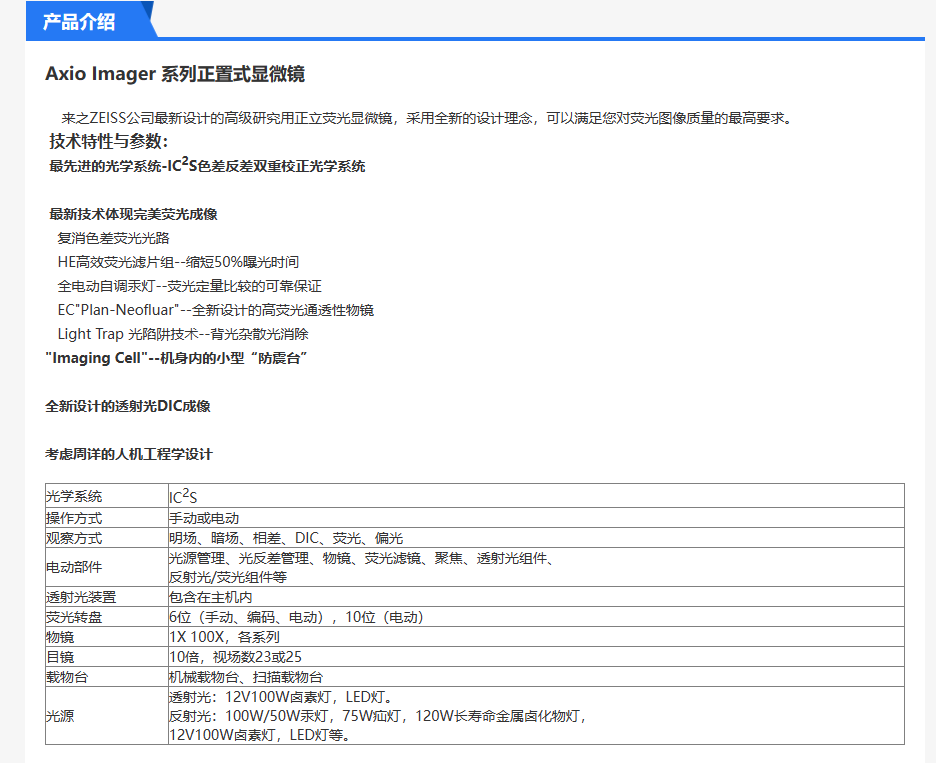
Task: Click the cell 机械载物台、扫描载物台
Action: point(536,677)
